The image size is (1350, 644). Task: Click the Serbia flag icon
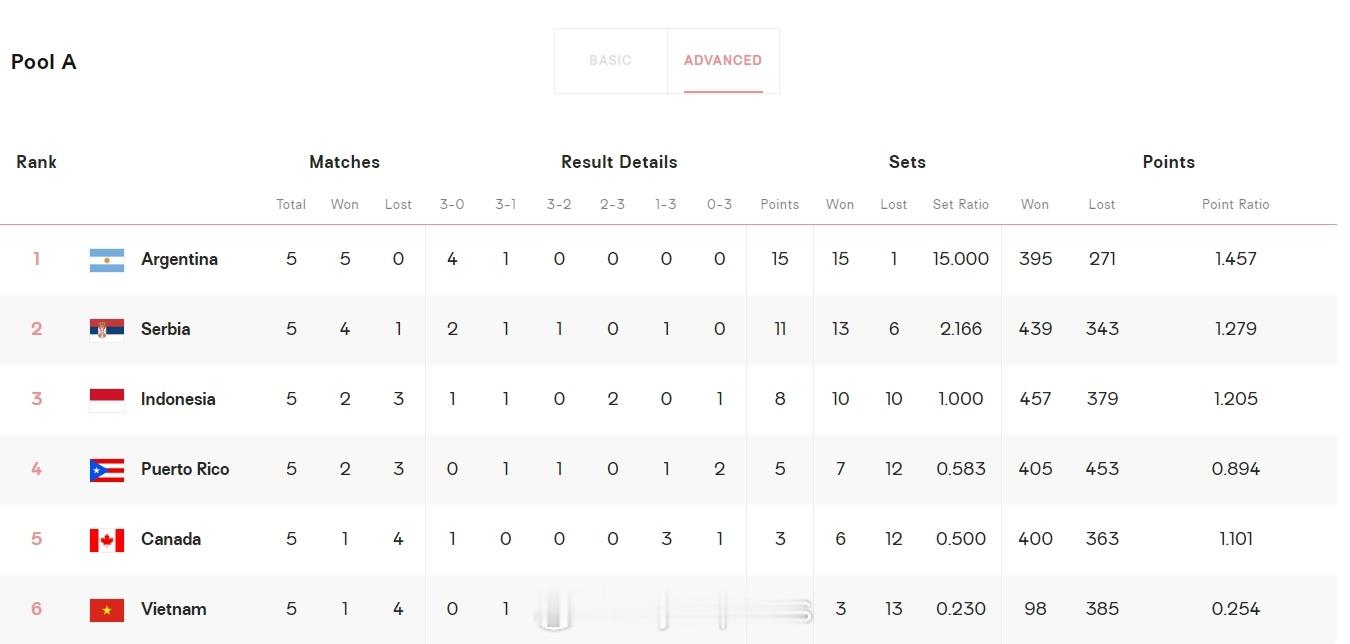(x=107, y=330)
